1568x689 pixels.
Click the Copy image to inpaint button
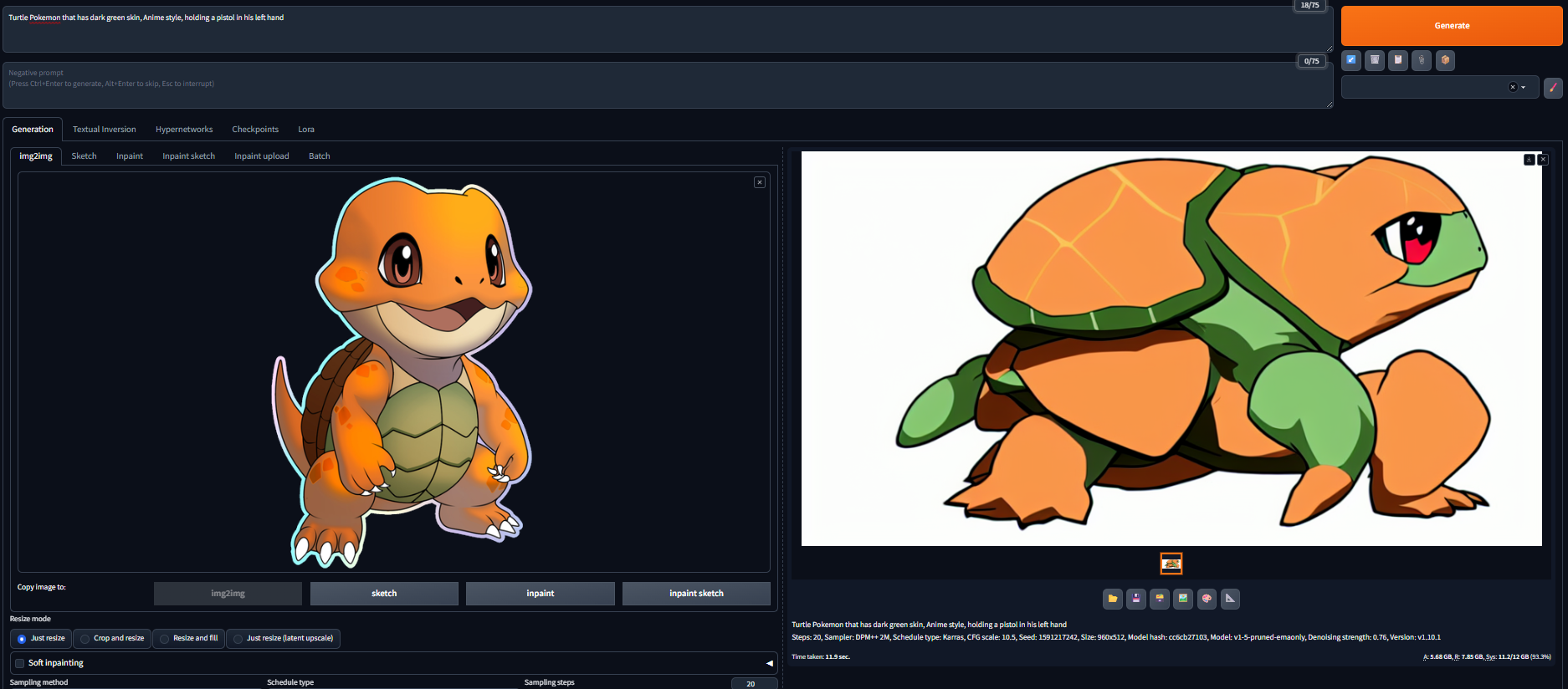coord(541,594)
